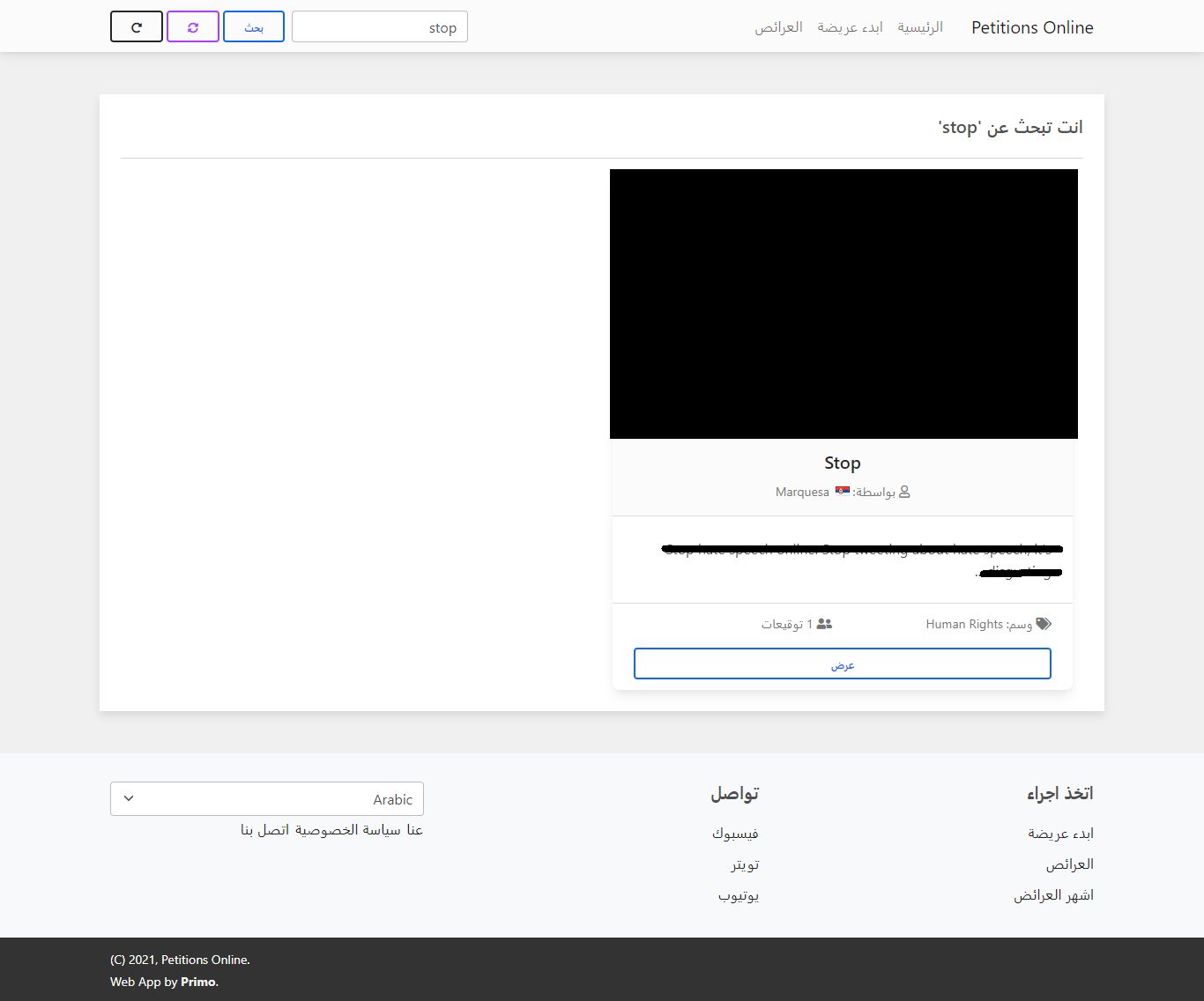
Task: Click the 'Stop' petition title
Action: (x=843, y=463)
